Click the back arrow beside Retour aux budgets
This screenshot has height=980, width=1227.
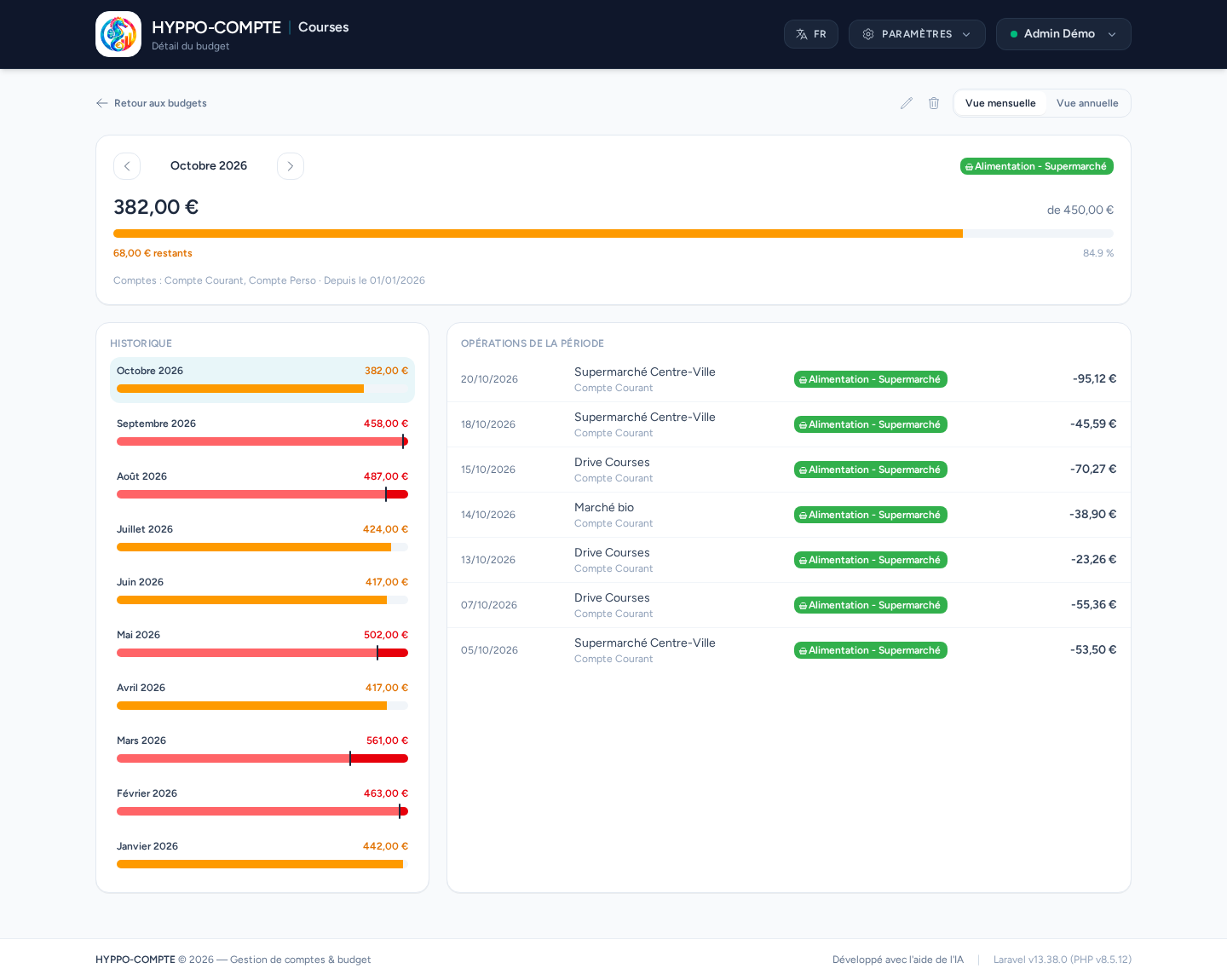coord(102,103)
